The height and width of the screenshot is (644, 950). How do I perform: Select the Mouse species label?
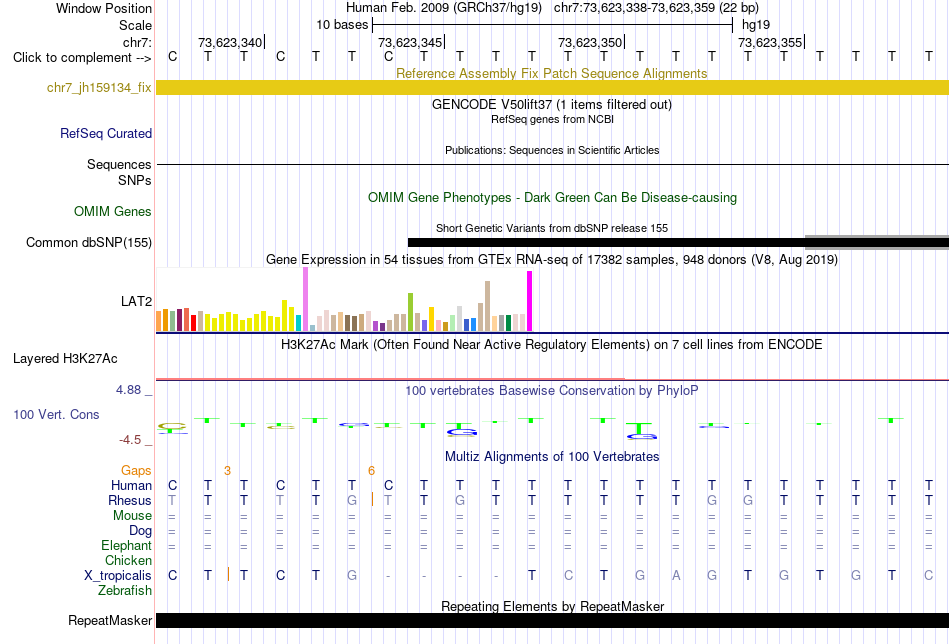tap(132, 516)
